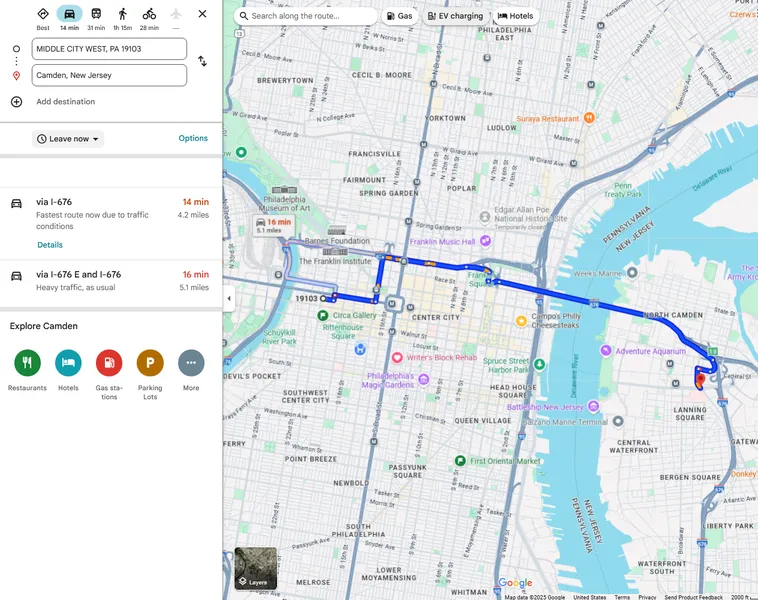
Task: Open the Leave now dropdown
Action: coord(68,139)
